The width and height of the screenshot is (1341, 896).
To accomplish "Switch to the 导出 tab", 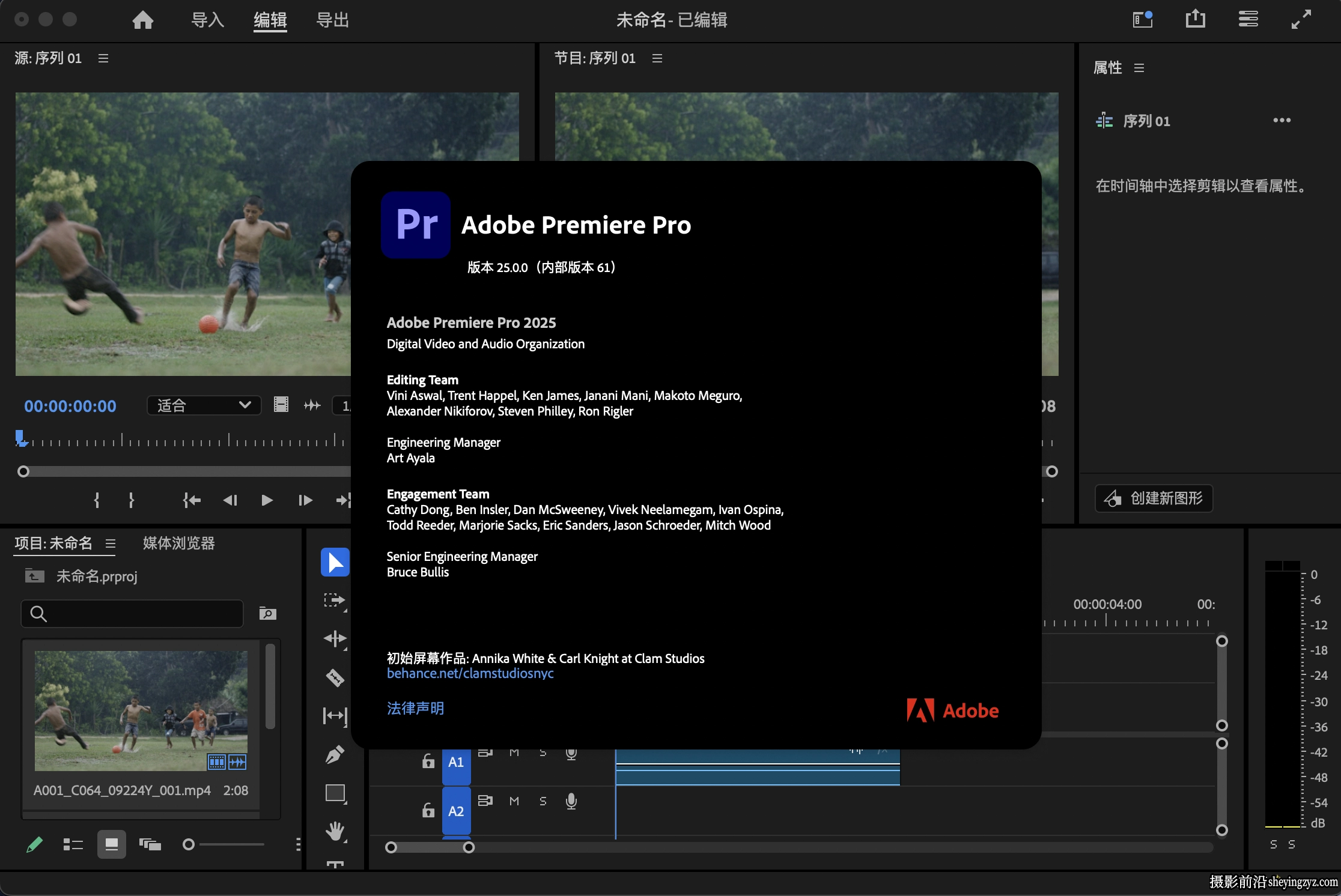I will coord(333,20).
